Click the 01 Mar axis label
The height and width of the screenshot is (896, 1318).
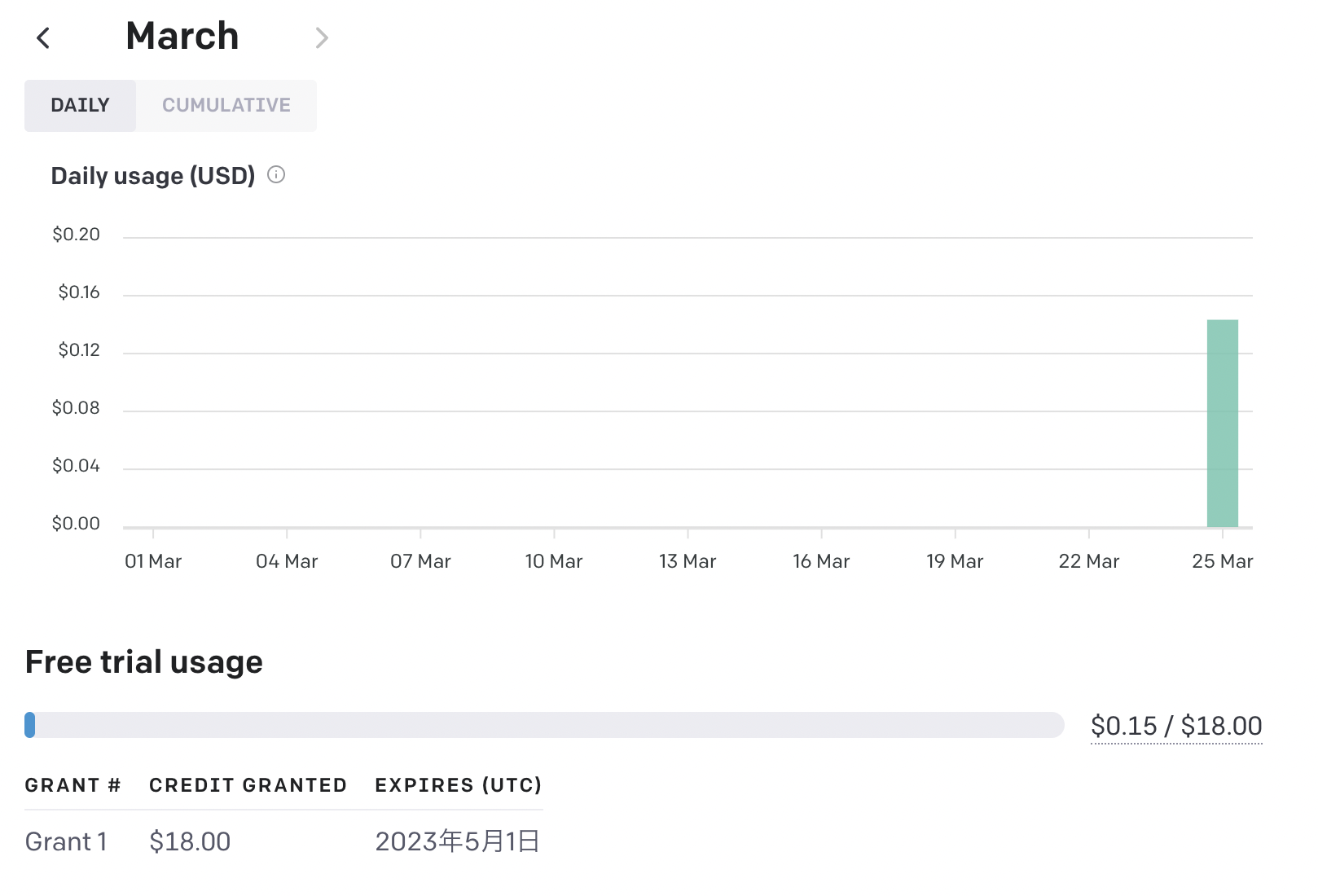click(153, 561)
